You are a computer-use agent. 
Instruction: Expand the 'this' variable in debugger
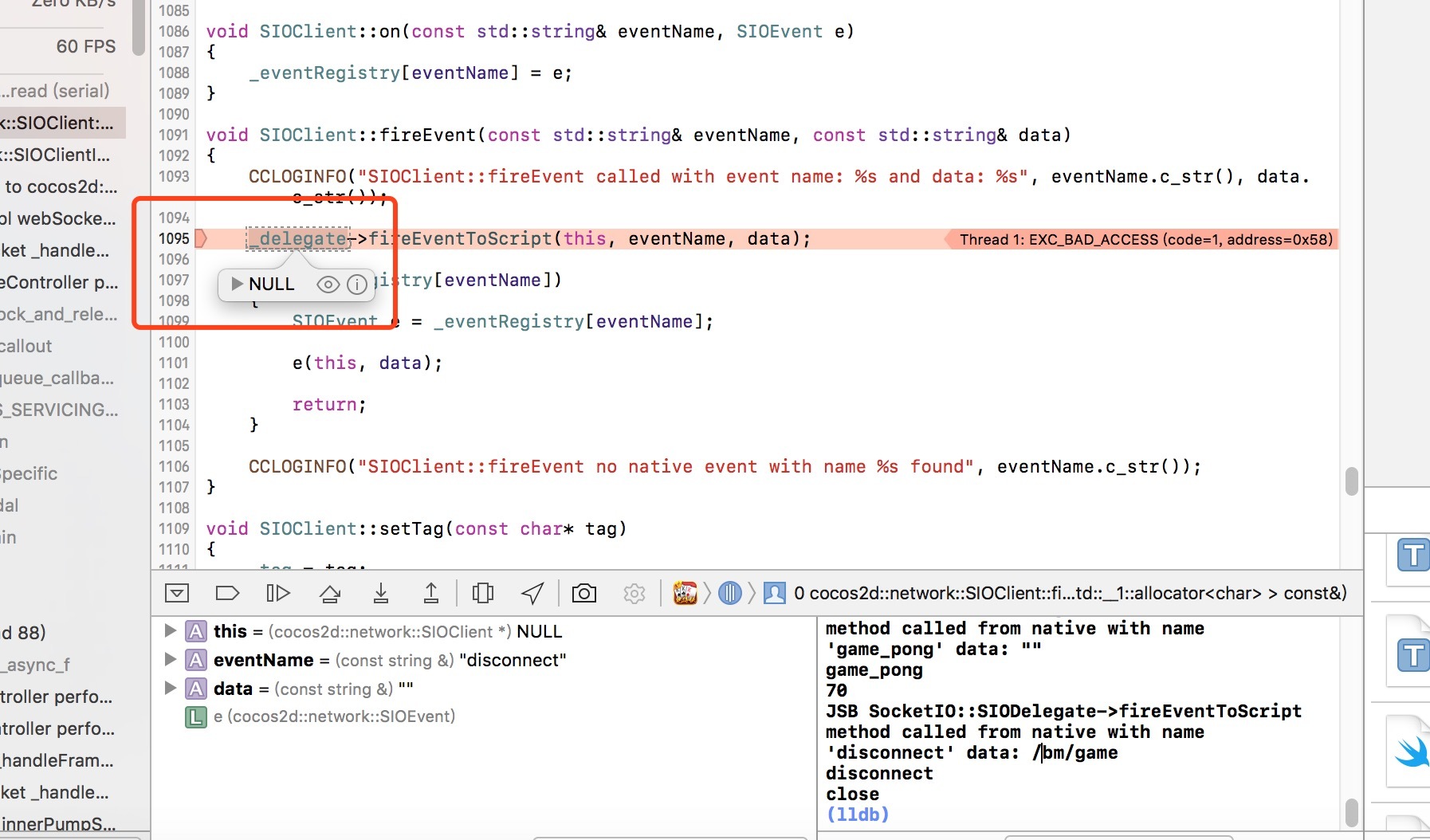coord(170,630)
